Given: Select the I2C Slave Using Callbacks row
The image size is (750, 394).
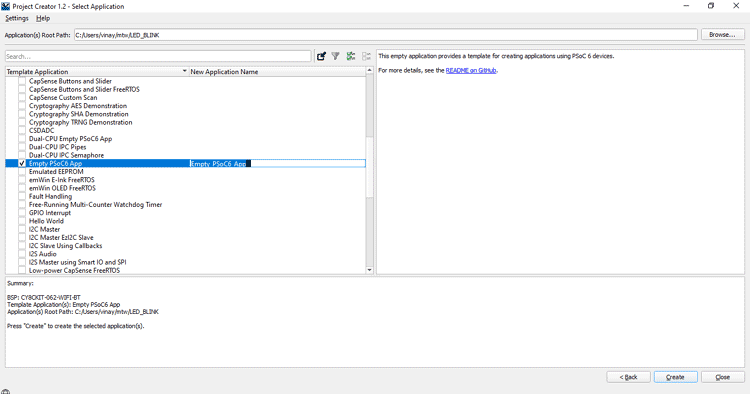Looking at the screenshot, I should pos(66,246).
